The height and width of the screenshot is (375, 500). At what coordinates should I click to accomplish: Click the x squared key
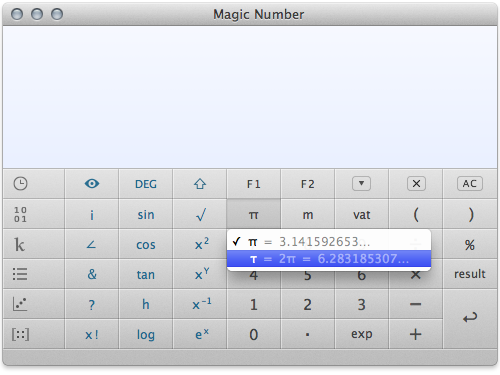click(200, 244)
